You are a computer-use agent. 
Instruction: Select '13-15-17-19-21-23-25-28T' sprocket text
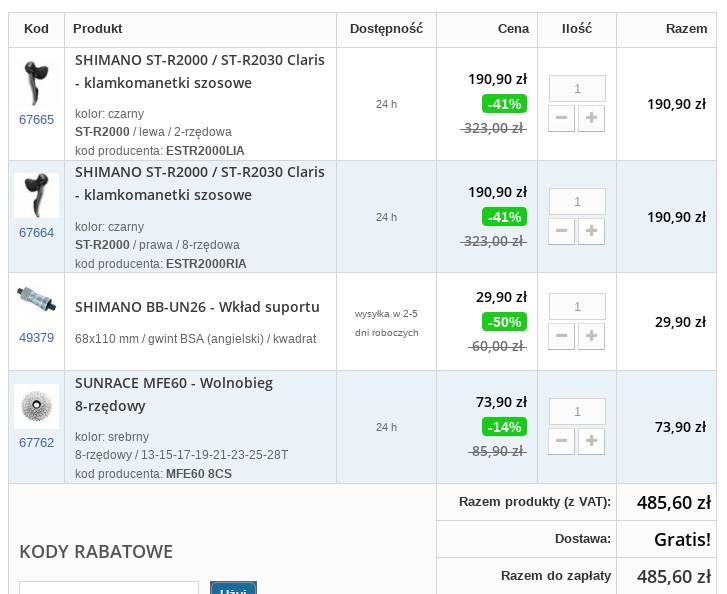click(x=214, y=454)
